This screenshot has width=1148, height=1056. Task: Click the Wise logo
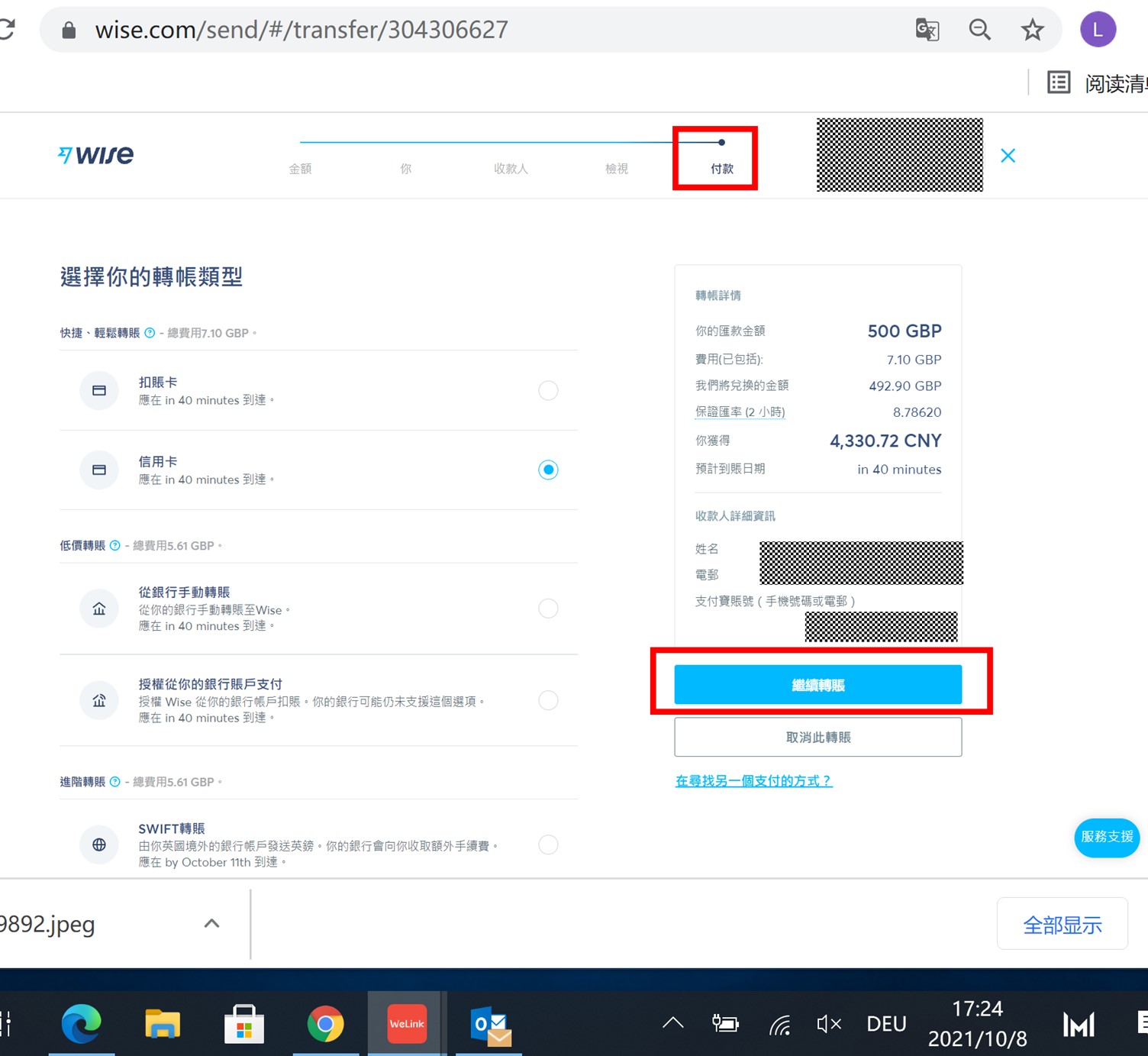click(95, 155)
